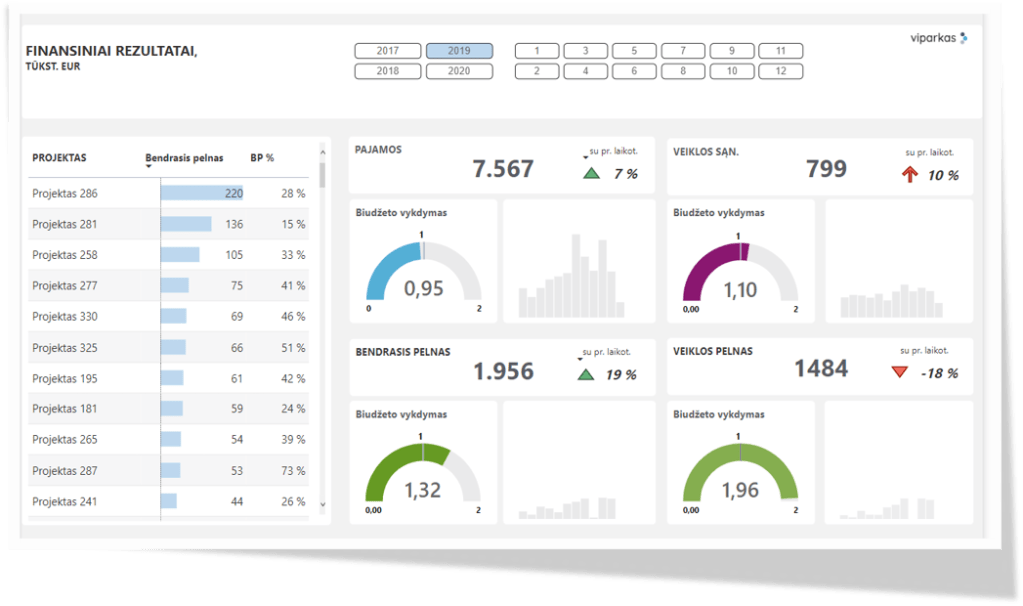Enable the 2020 year slicer

click(459, 71)
